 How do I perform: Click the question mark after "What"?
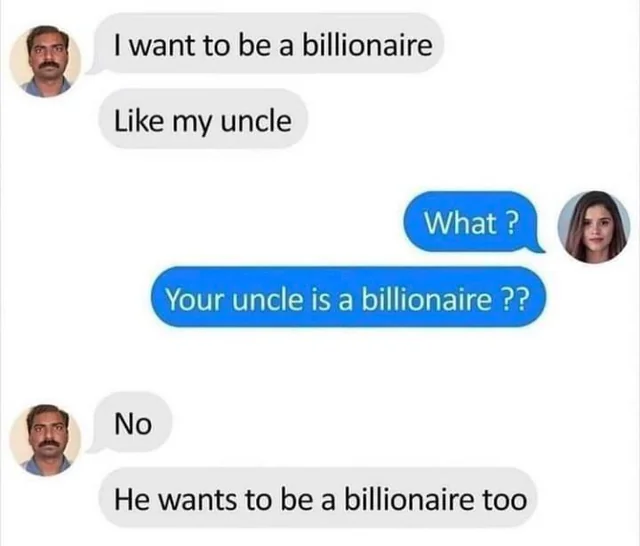pyautogui.click(x=512, y=223)
